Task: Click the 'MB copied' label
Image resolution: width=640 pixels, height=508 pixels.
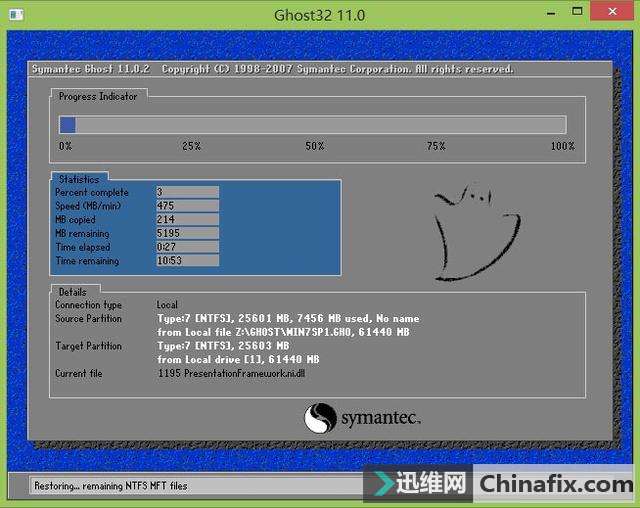Action: [x=76, y=220]
